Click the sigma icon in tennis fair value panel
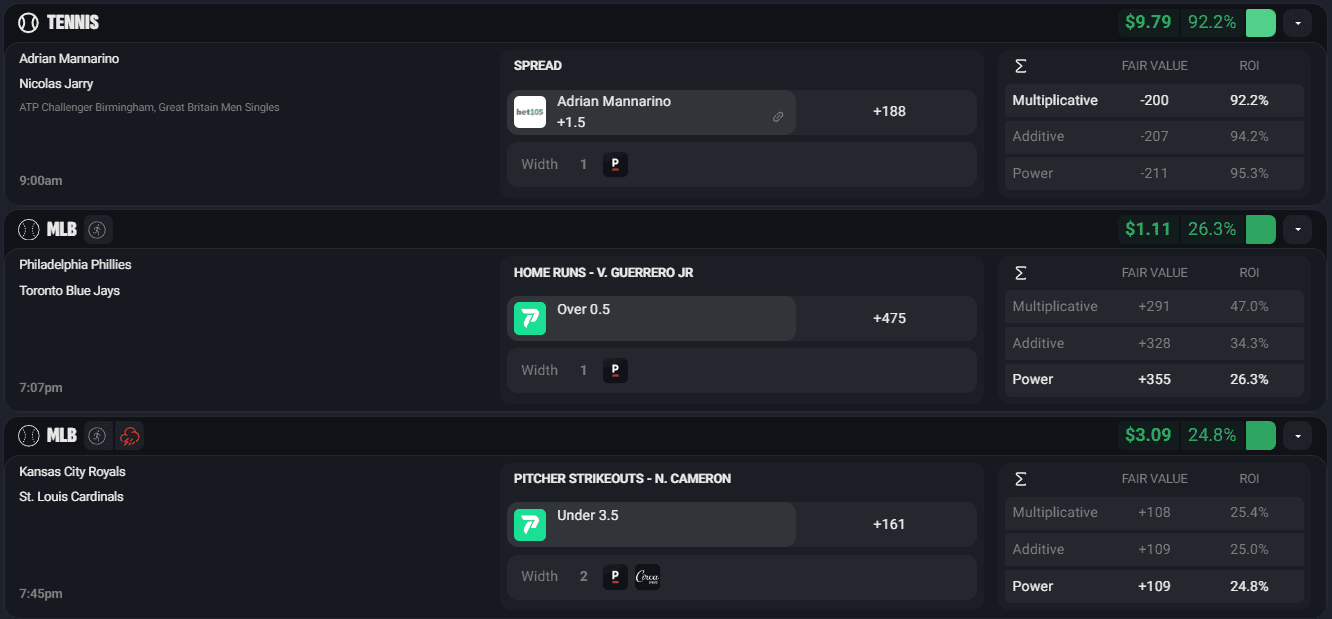The width and height of the screenshot is (1332, 619). 1020,66
